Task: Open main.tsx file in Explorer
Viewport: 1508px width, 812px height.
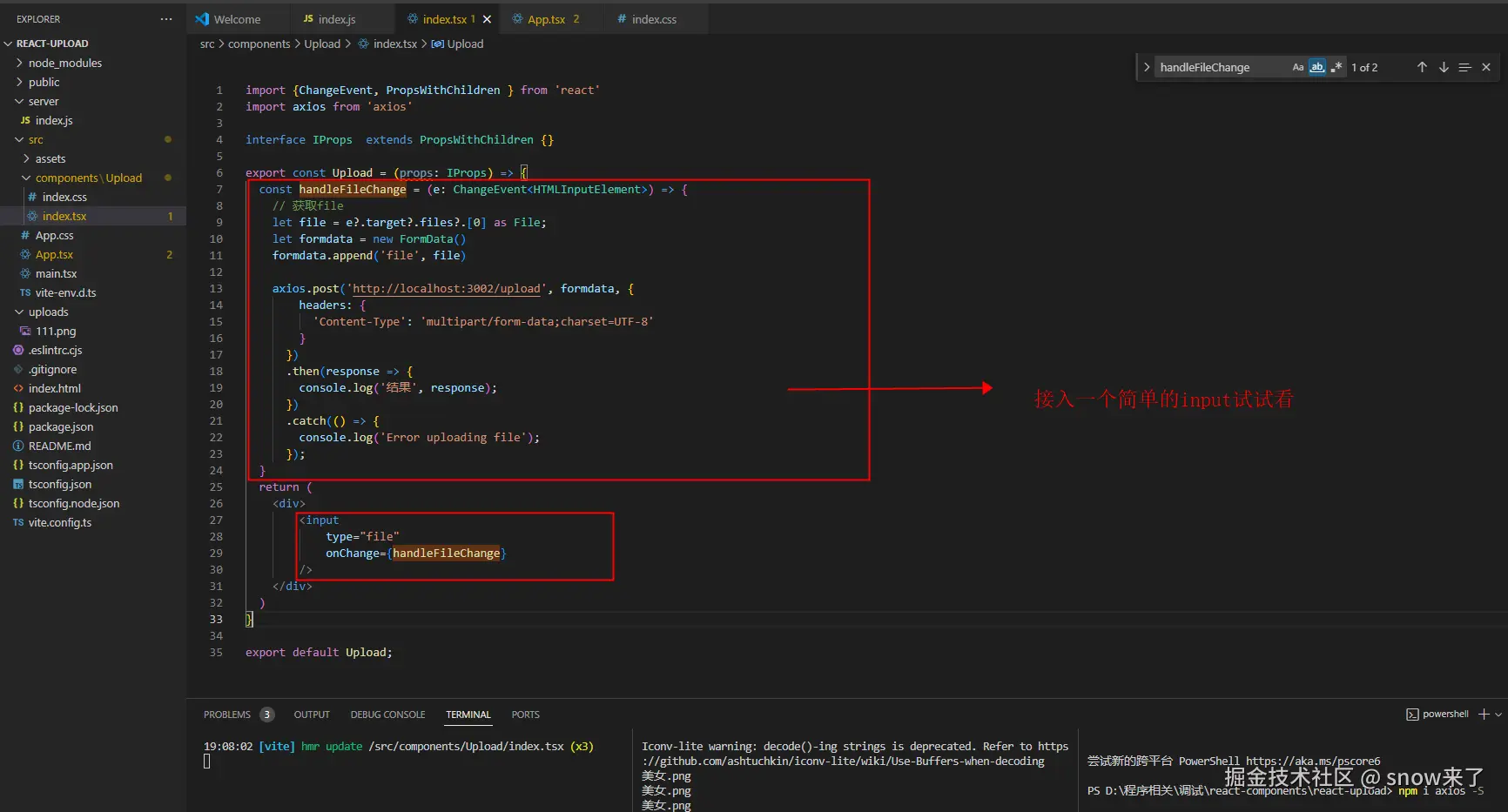Action: tap(57, 273)
